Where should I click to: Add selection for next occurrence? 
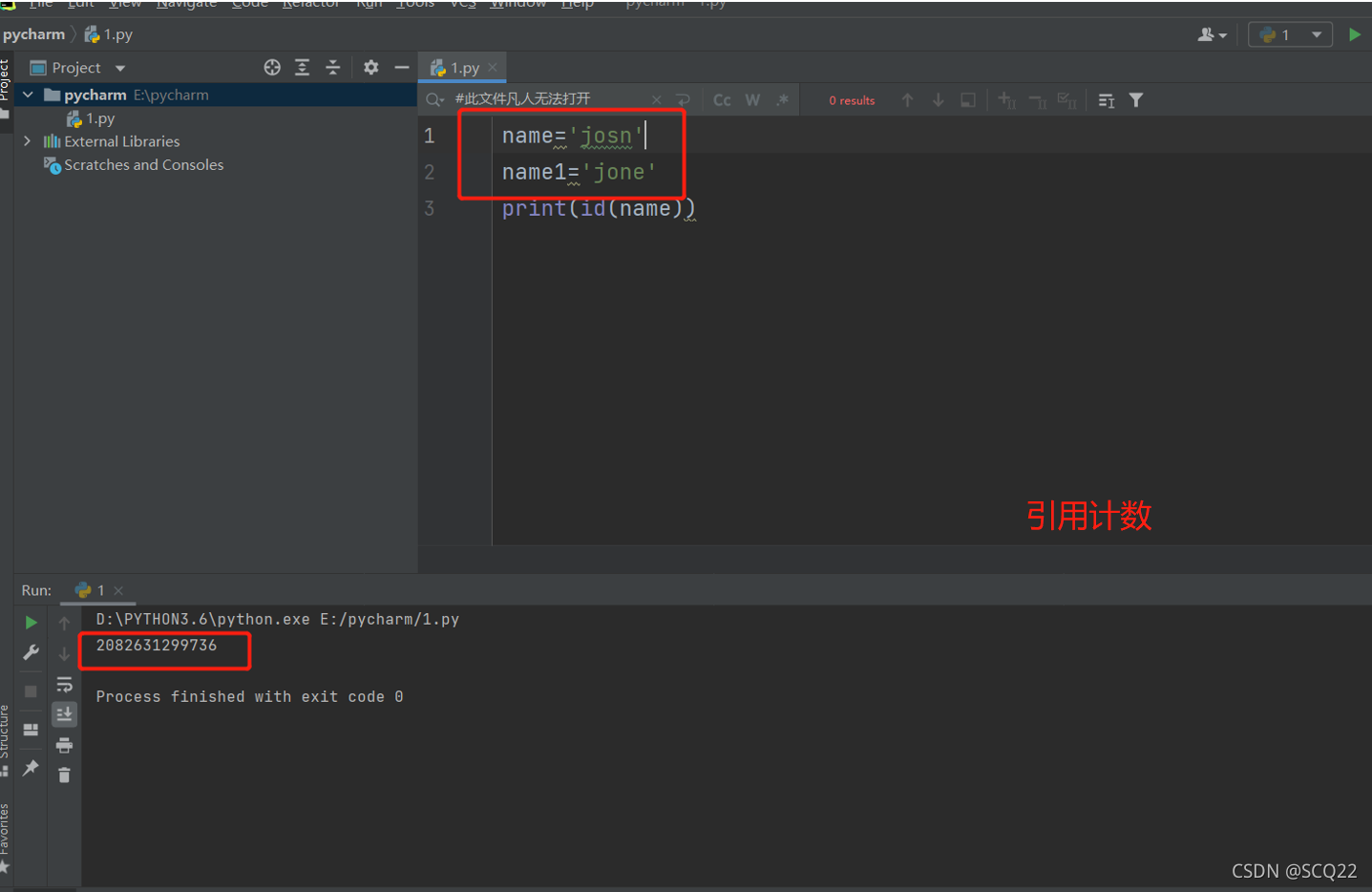1006,100
